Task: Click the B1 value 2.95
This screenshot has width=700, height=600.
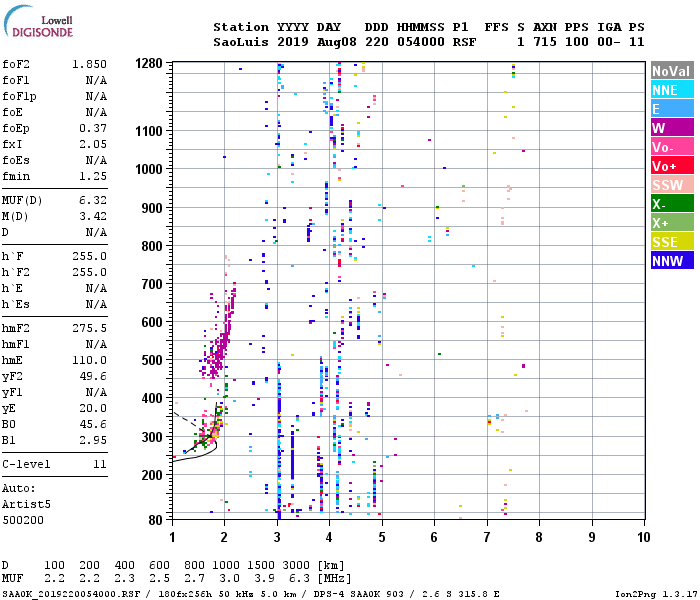Action: (x=93, y=440)
